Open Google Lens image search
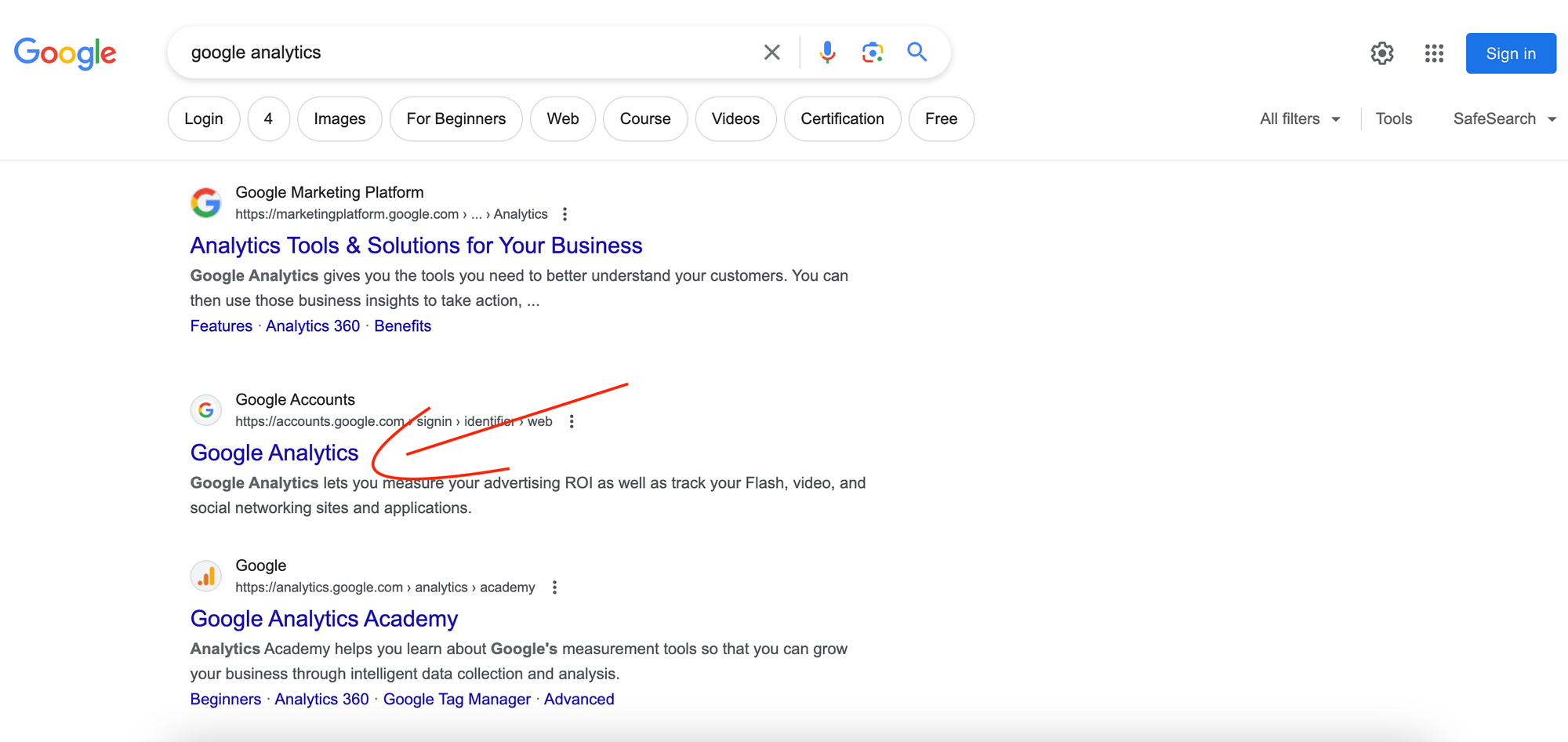Viewport: 1568px width, 742px height. pos(873,53)
